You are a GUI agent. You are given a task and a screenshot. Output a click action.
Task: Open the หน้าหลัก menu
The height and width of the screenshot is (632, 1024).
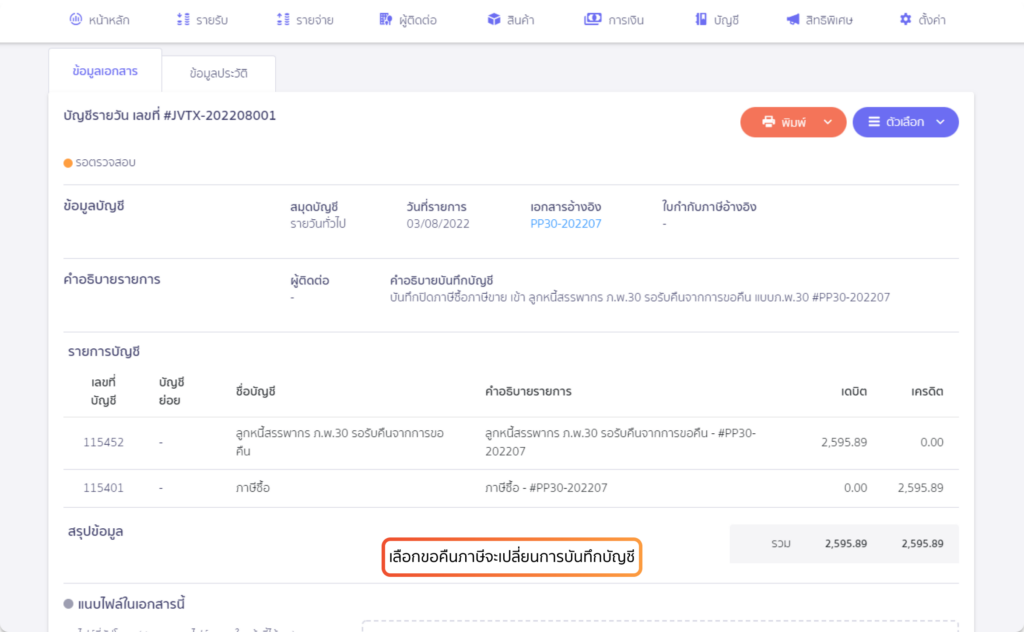pyautogui.click(x=99, y=20)
